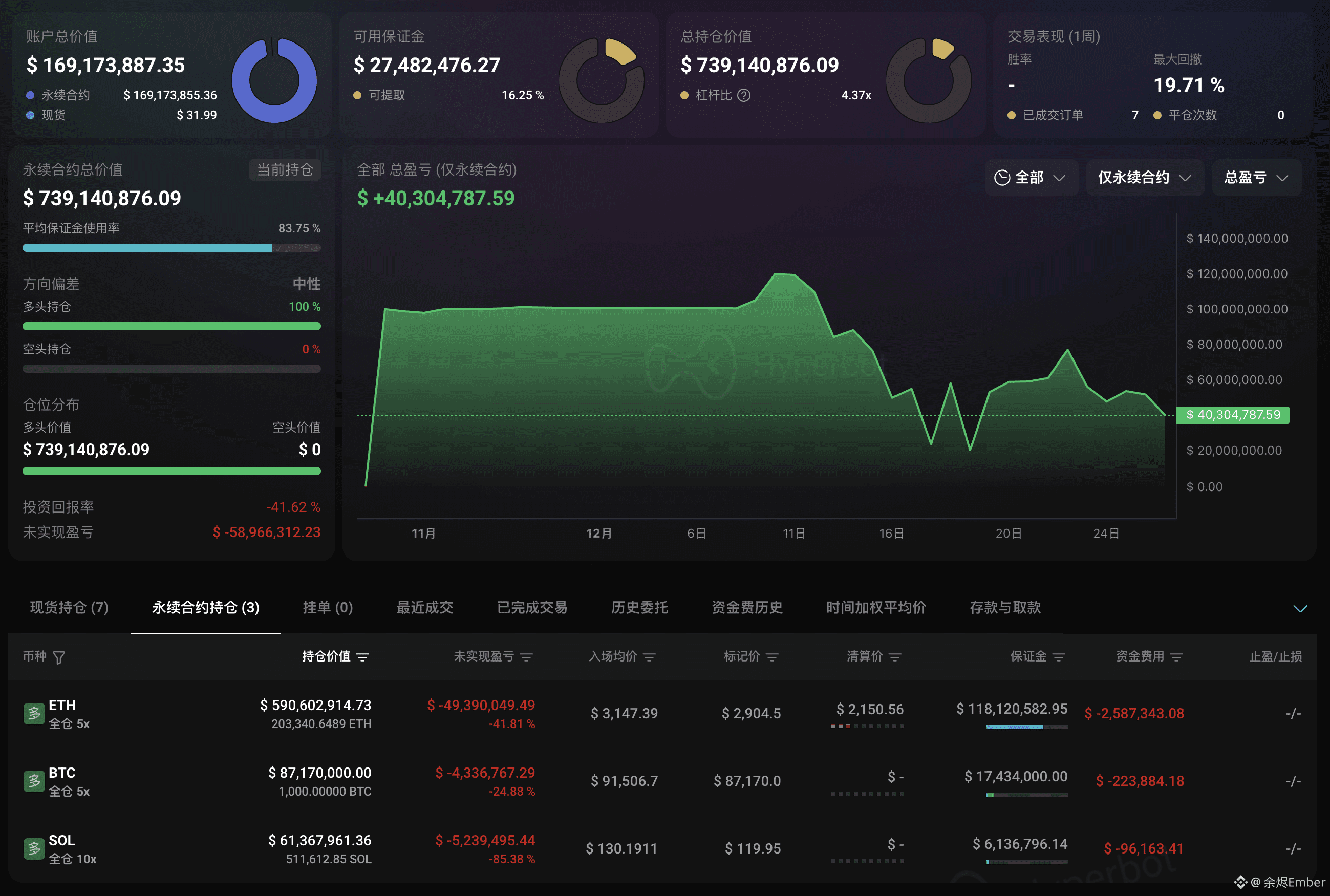This screenshot has width=1330, height=896.
Task: Click the BTC long position badge icon
Action: 34,781
